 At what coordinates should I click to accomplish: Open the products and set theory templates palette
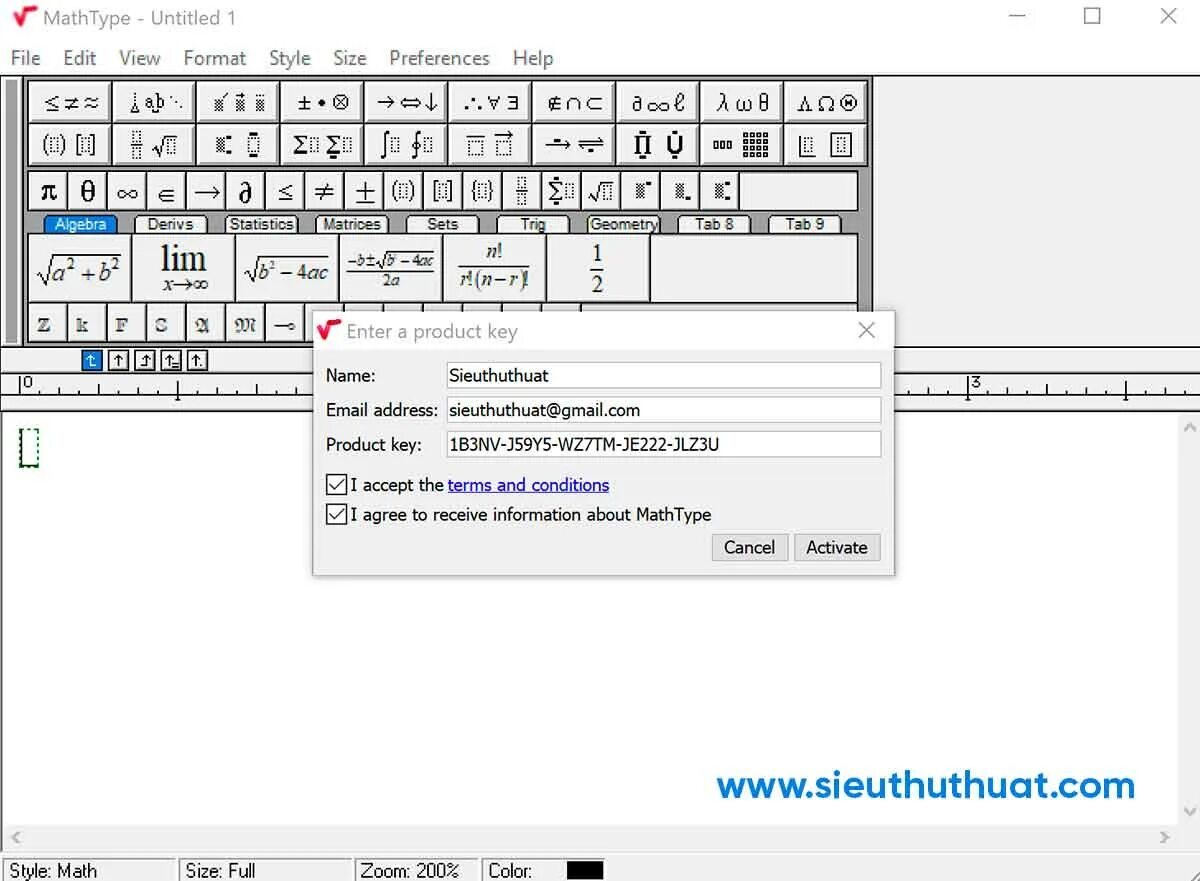point(658,145)
